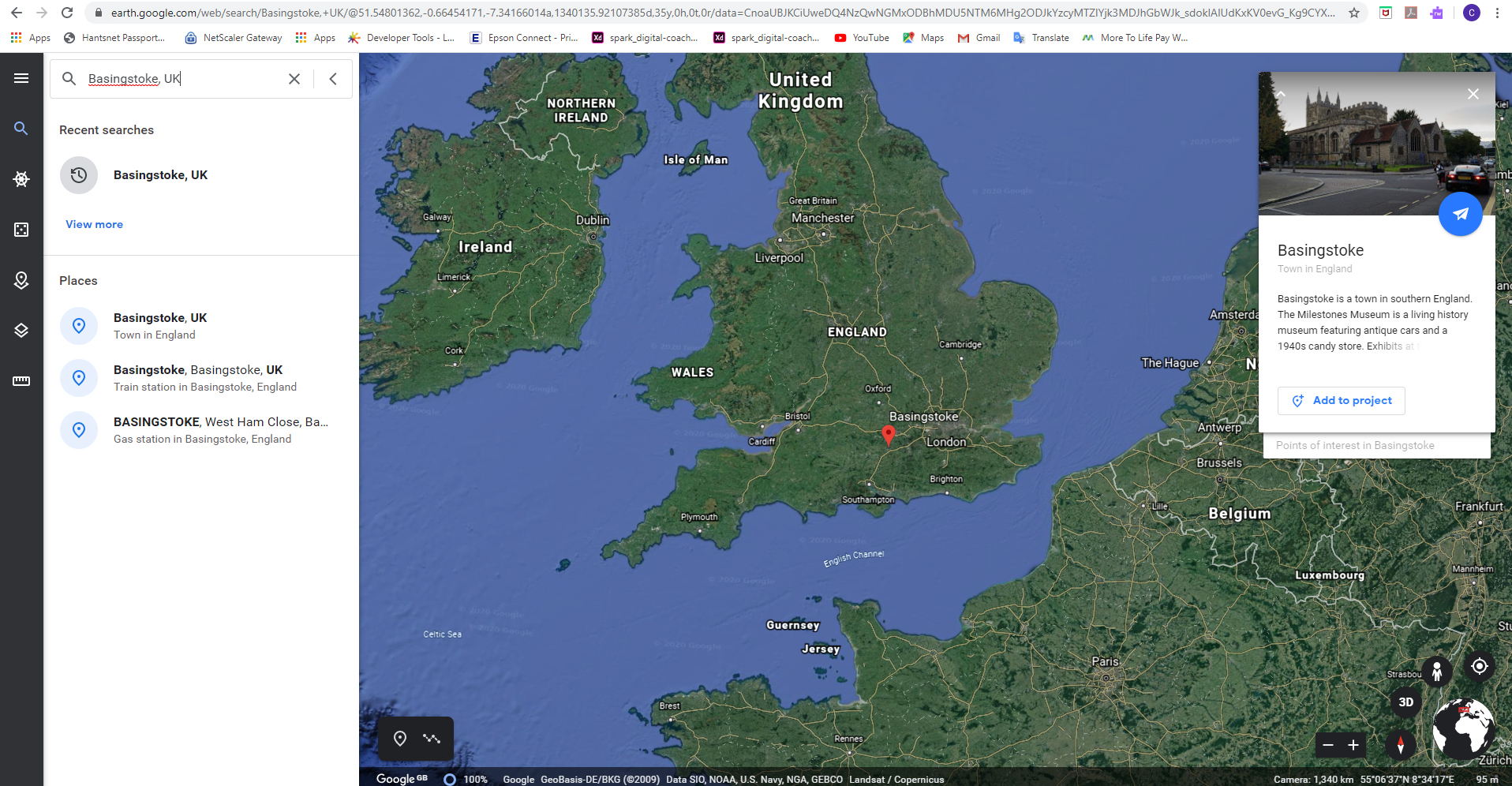Click the Google GB logo in status bar

coord(402,778)
